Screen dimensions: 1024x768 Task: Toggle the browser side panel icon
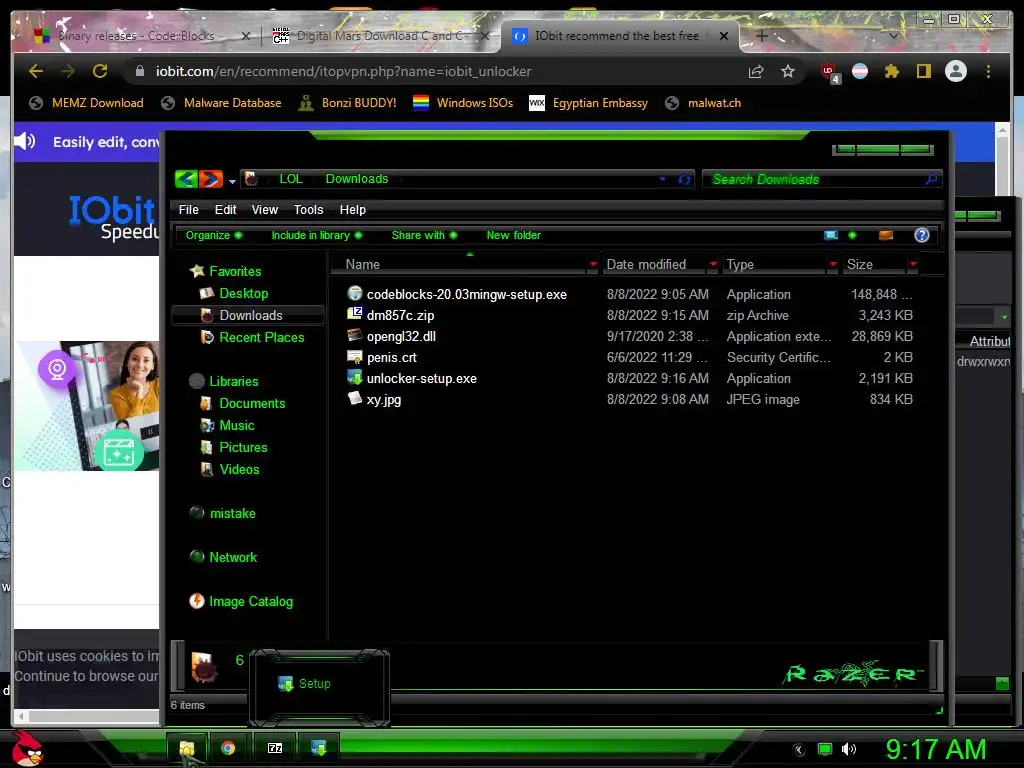[x=923, y=71]
